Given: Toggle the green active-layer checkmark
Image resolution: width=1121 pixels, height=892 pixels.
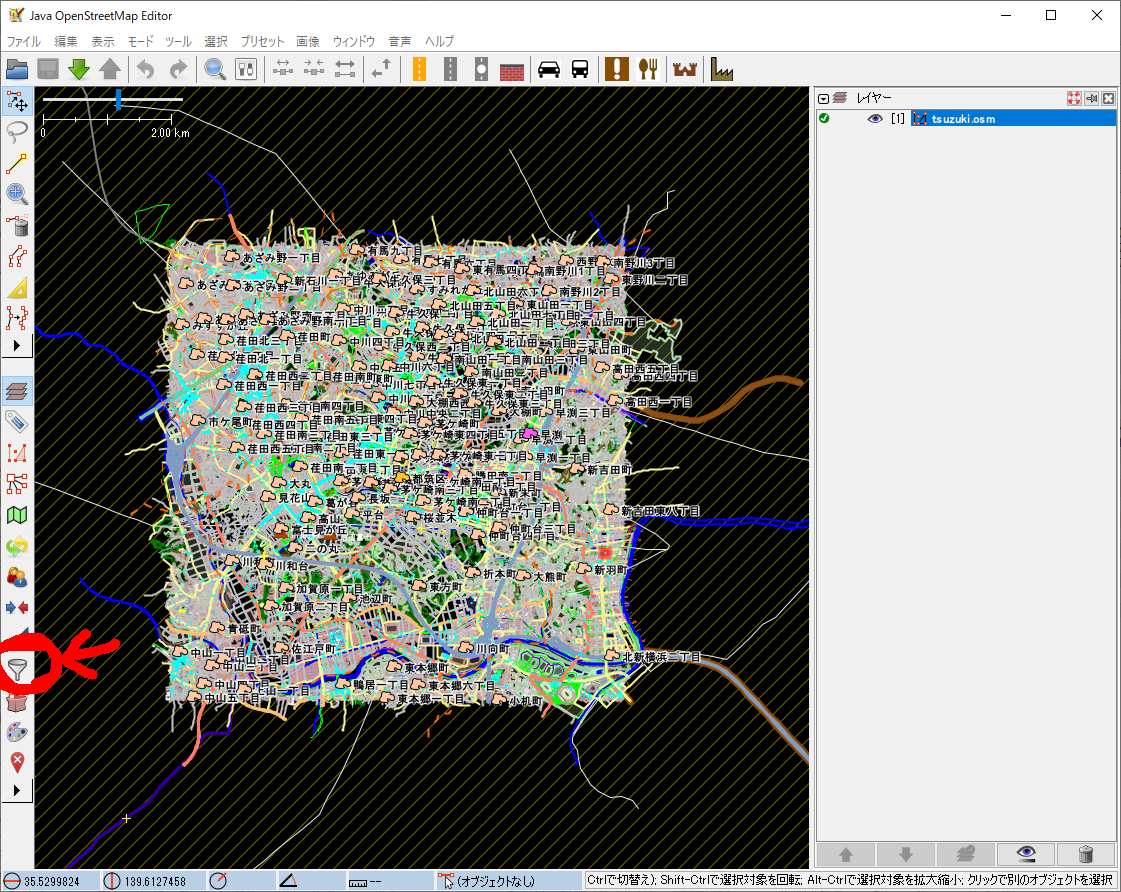Looking at the screenshot, I should point(824,119).
